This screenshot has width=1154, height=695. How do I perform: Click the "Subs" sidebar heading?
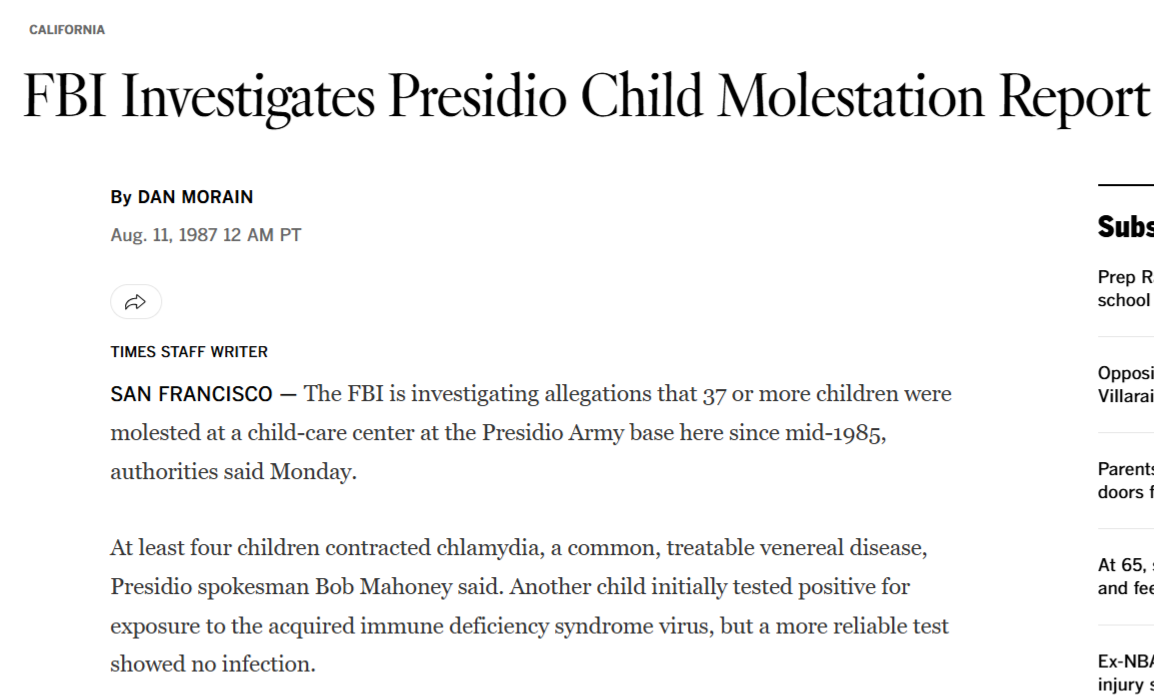pyautogui.click(x=1125, y=227)
